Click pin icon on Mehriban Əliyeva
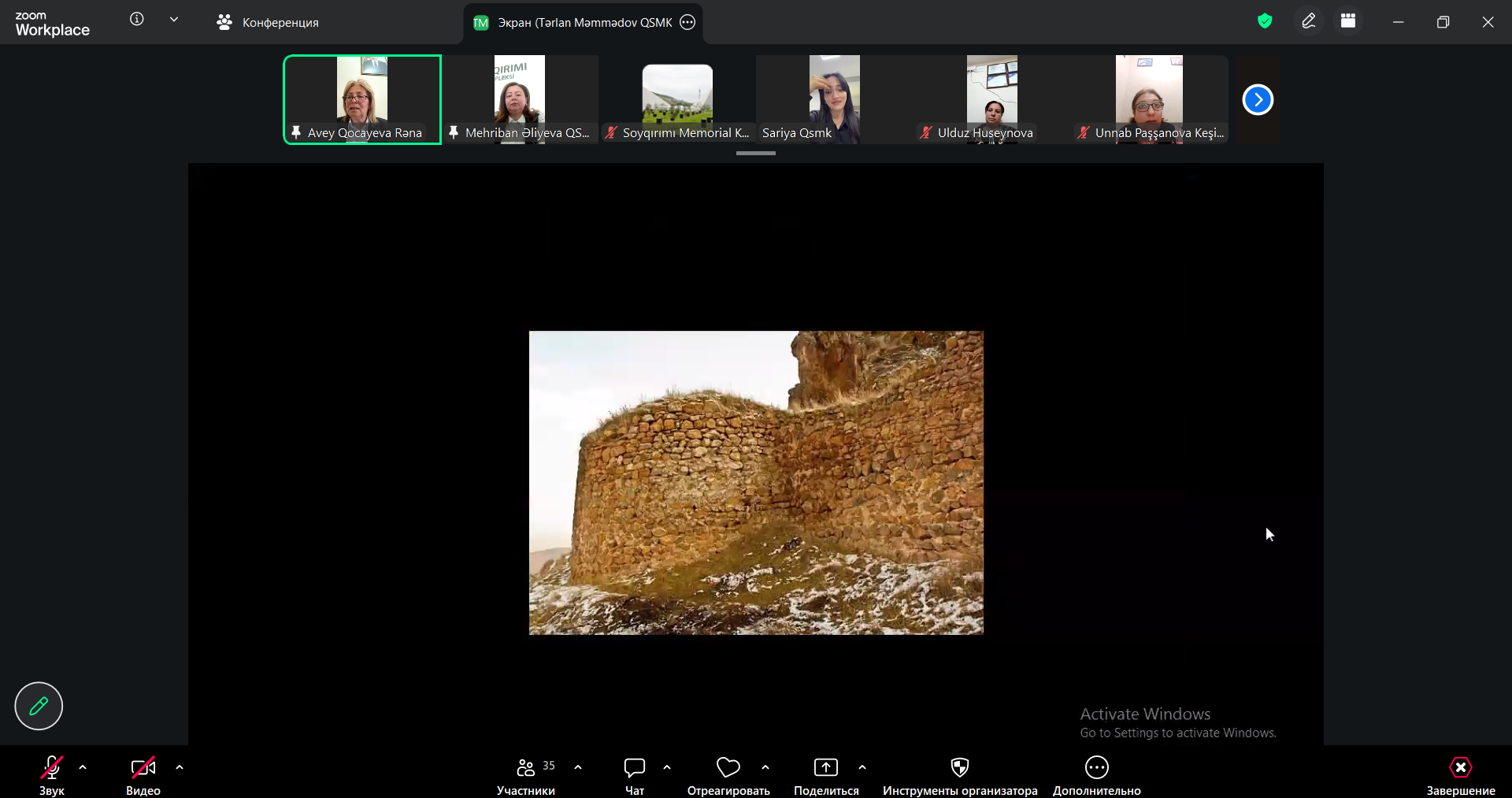Image resolution: width=1512 pixels, height=798 pixels. click(x=454, y=132)
